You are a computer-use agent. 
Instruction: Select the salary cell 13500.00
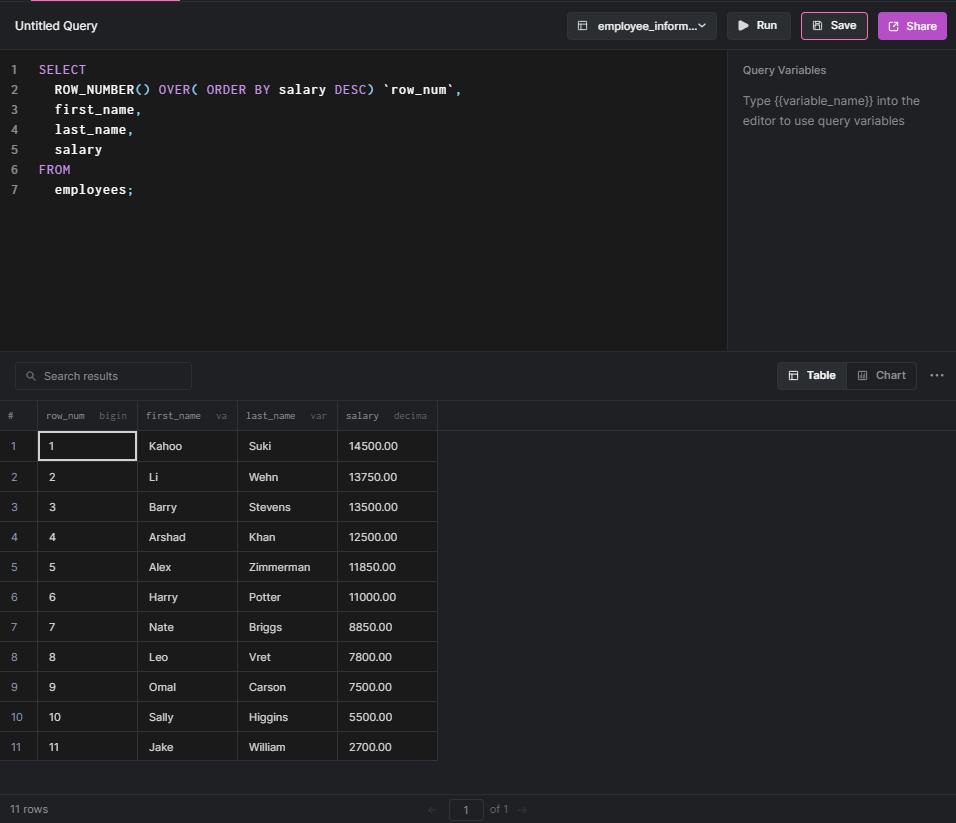coord(387,507)
